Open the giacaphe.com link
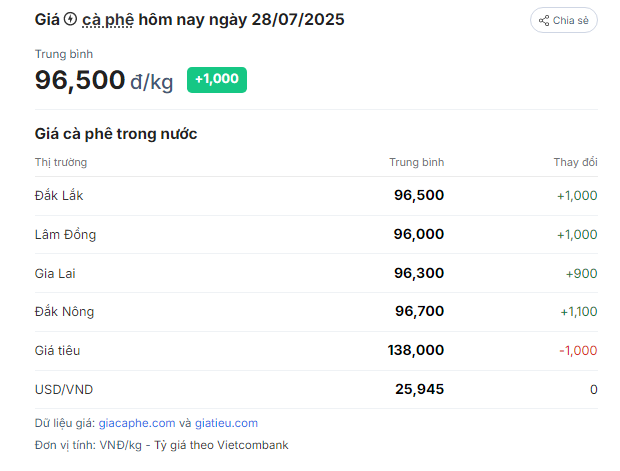 137,423
